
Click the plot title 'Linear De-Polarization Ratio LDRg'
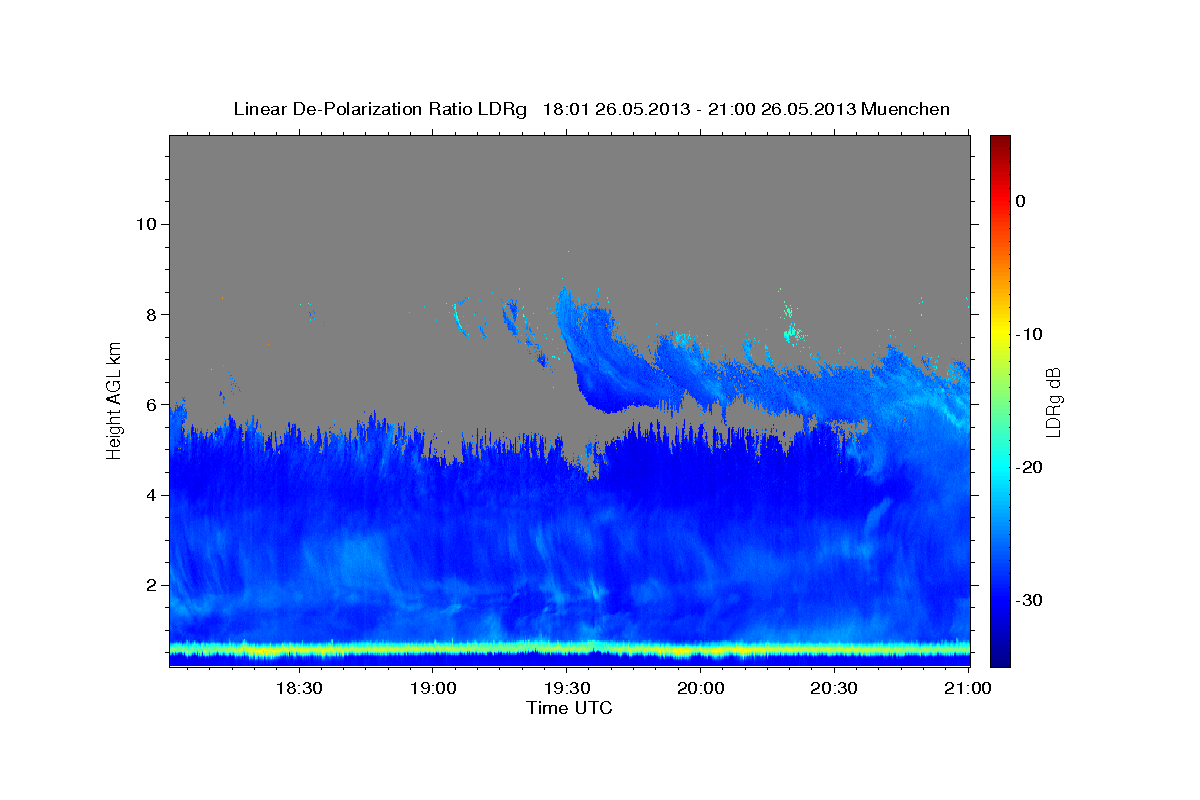click(x=379, y=109)
